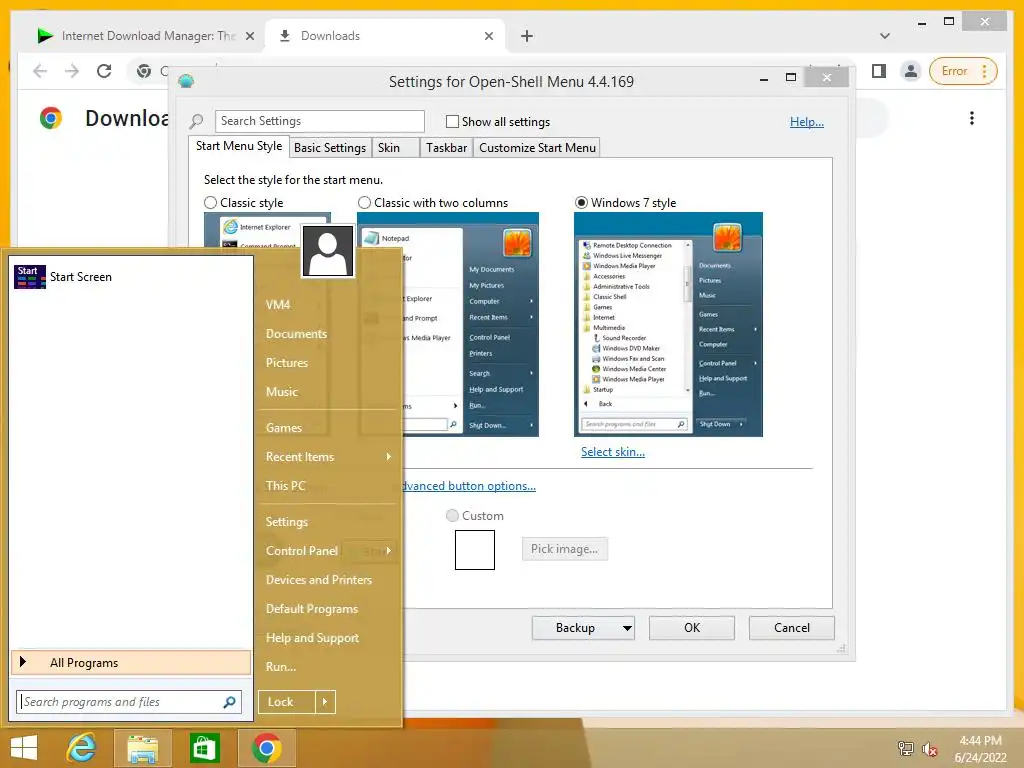Open Chrome's side panel icon
The height and width of the screenshot is (768, 1024).
(879, 71)
